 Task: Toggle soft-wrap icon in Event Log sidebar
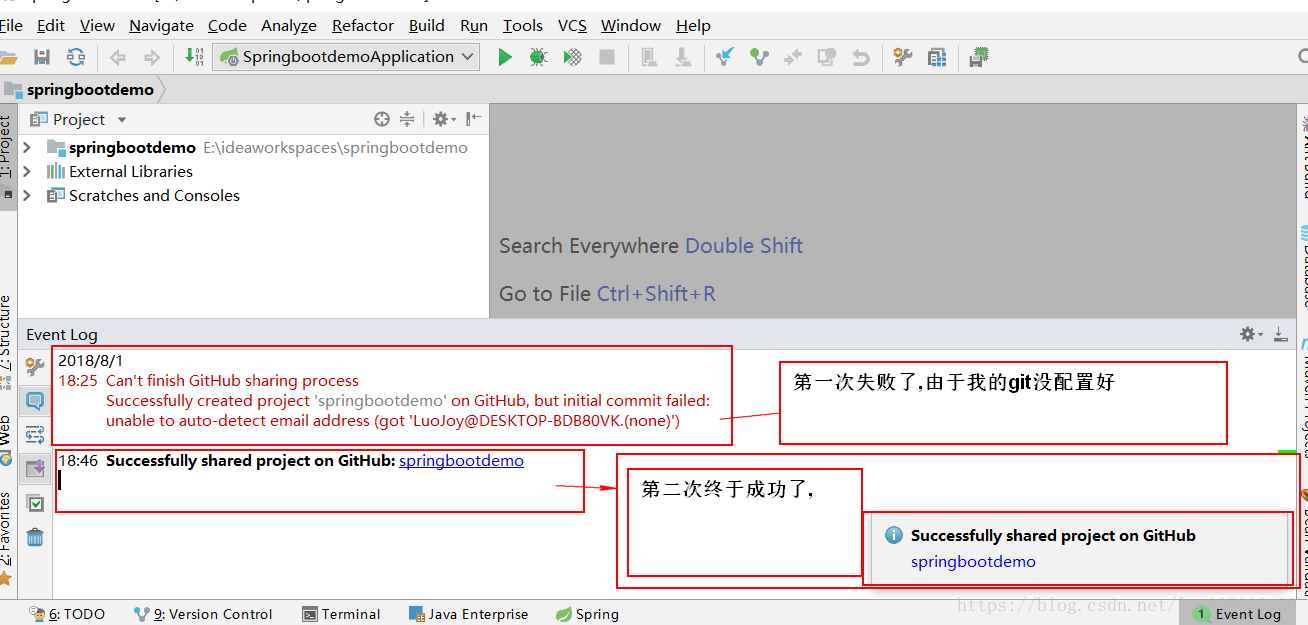tap(35, 434)
